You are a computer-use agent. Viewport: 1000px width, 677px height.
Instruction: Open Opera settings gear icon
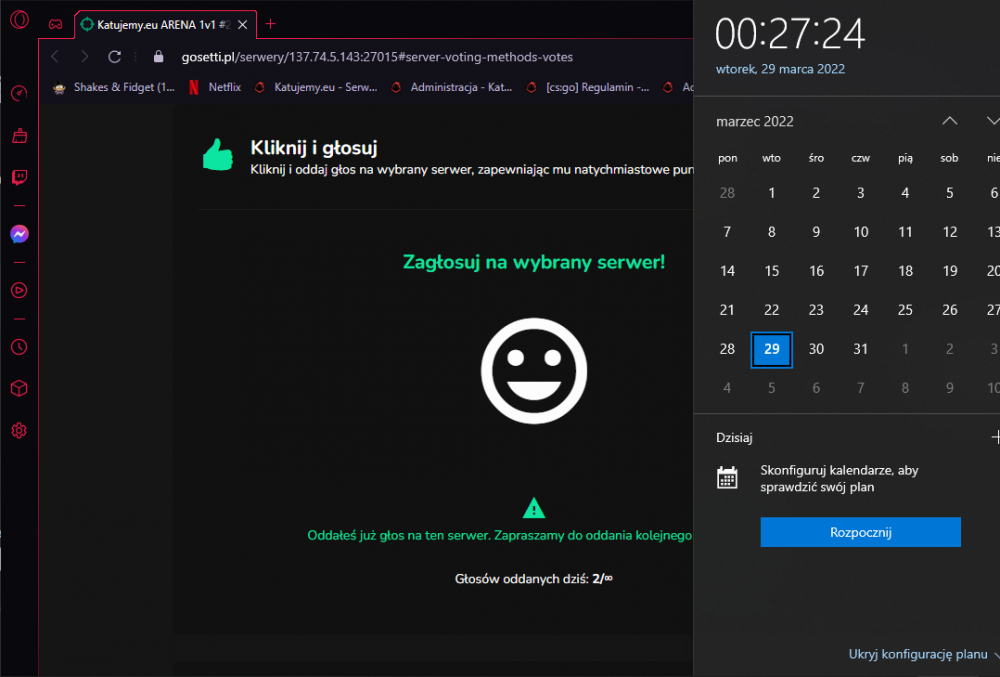pos(19,430)
